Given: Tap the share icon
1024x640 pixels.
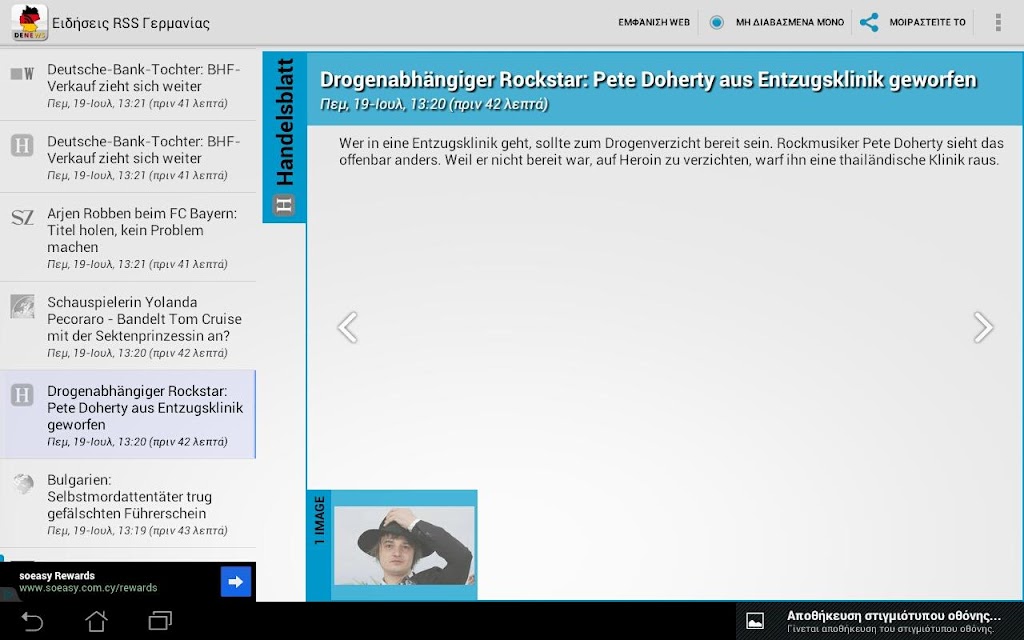Looking at the screenshot, I should (869, 22).
